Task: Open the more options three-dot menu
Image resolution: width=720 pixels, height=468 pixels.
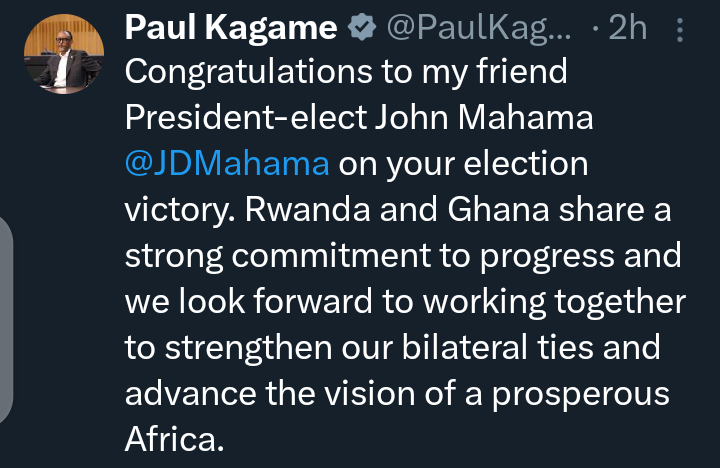Action: pyautogui.click(x=680, y=30)
